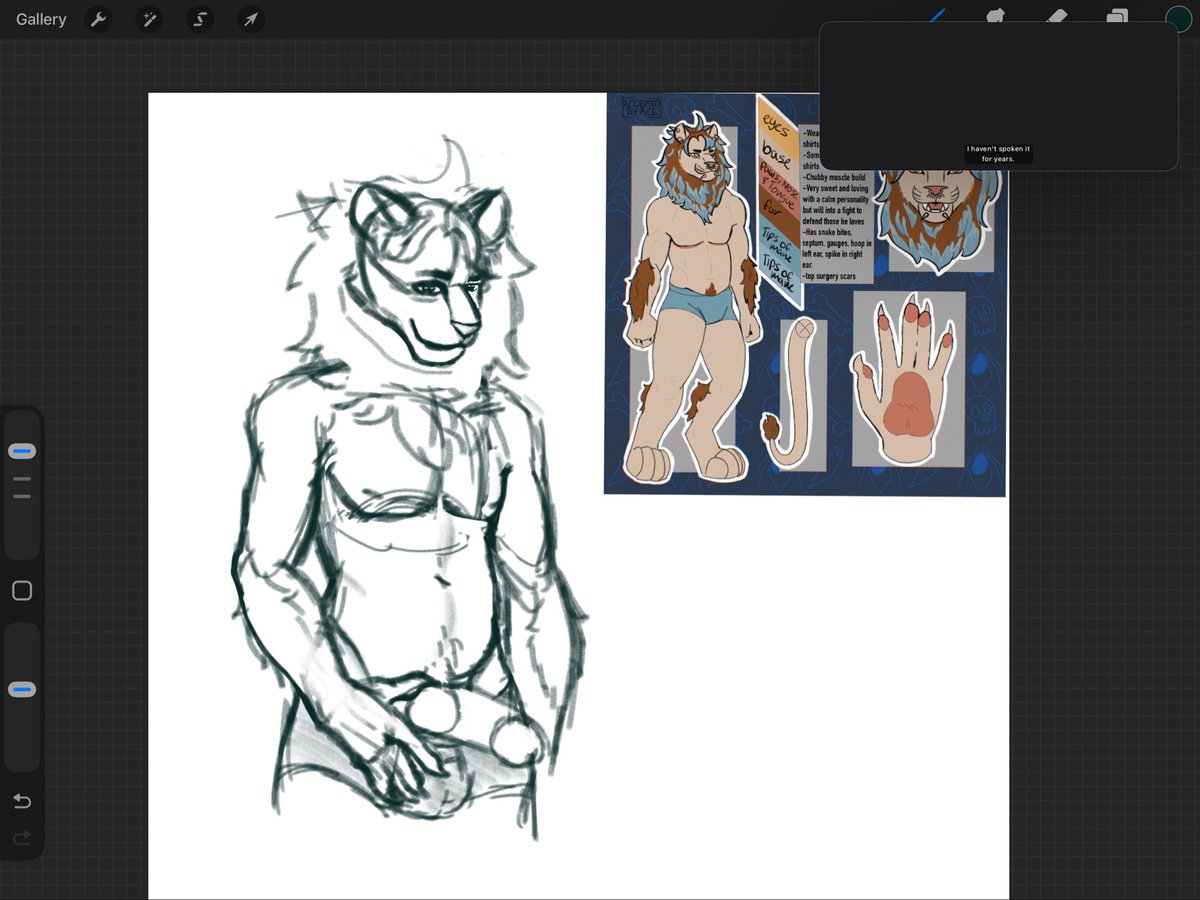Return to the Gallery
The height and width of the screenshot is (900, 1200).
41,19
